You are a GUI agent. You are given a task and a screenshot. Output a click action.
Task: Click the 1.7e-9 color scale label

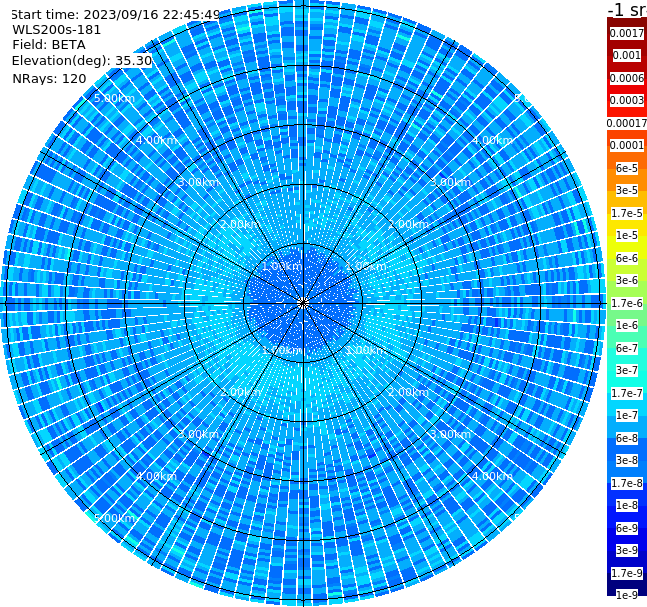point(627,573)
